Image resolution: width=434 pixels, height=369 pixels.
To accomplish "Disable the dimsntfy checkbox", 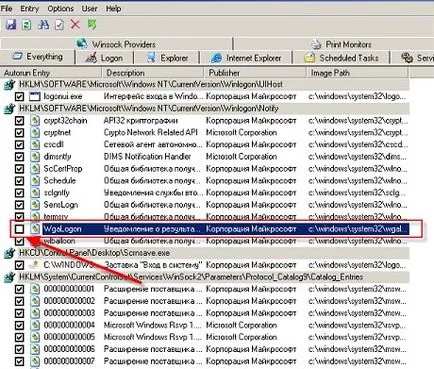I will coord(20,157).
